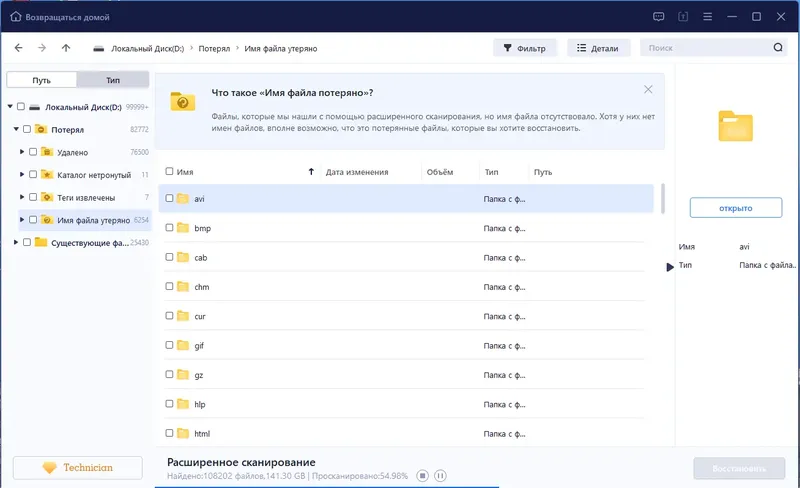Expand the 'Удалено' tree node
800x488 pixels.
click(x=22, y=152)
